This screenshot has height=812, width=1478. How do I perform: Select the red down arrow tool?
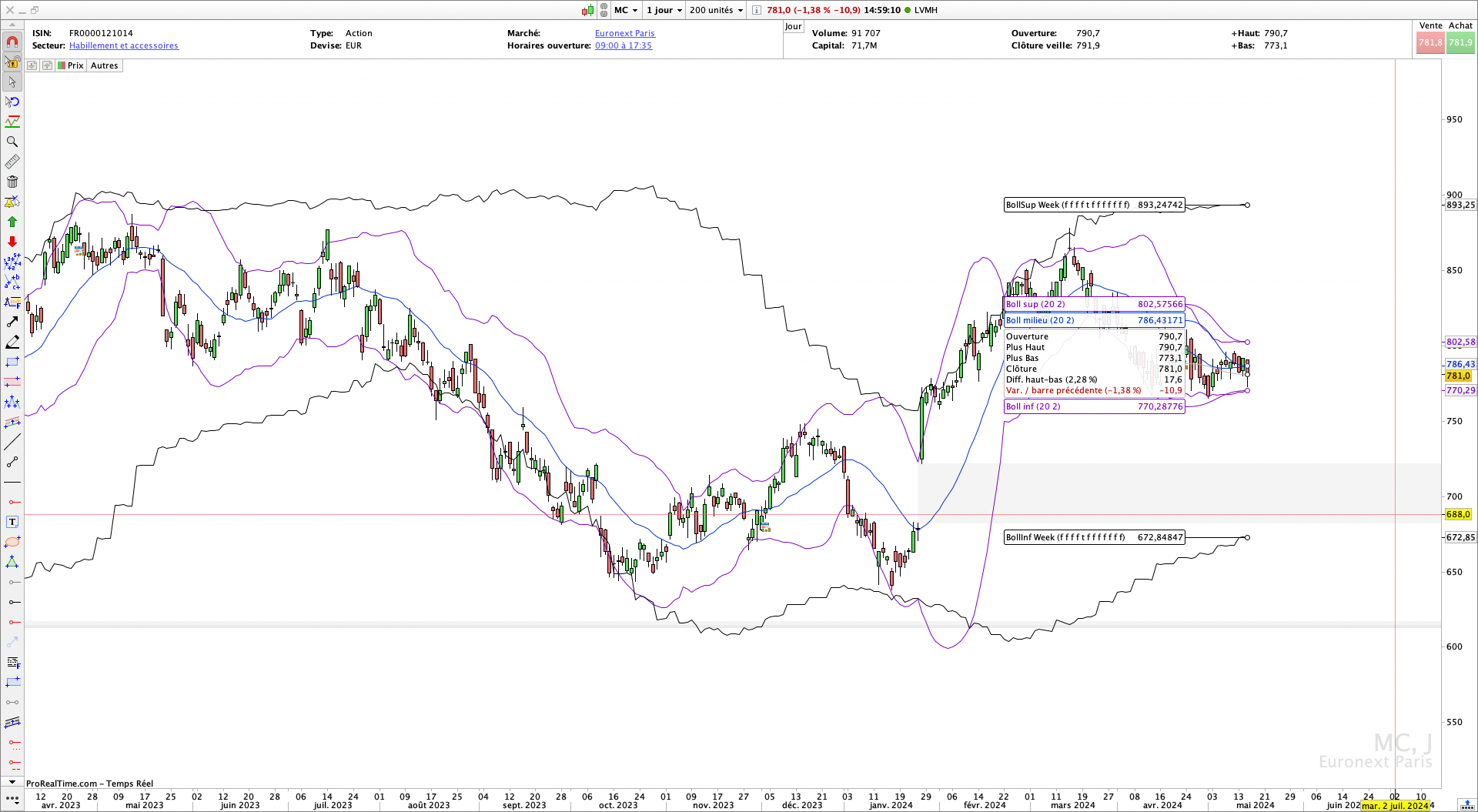(12, 242)
